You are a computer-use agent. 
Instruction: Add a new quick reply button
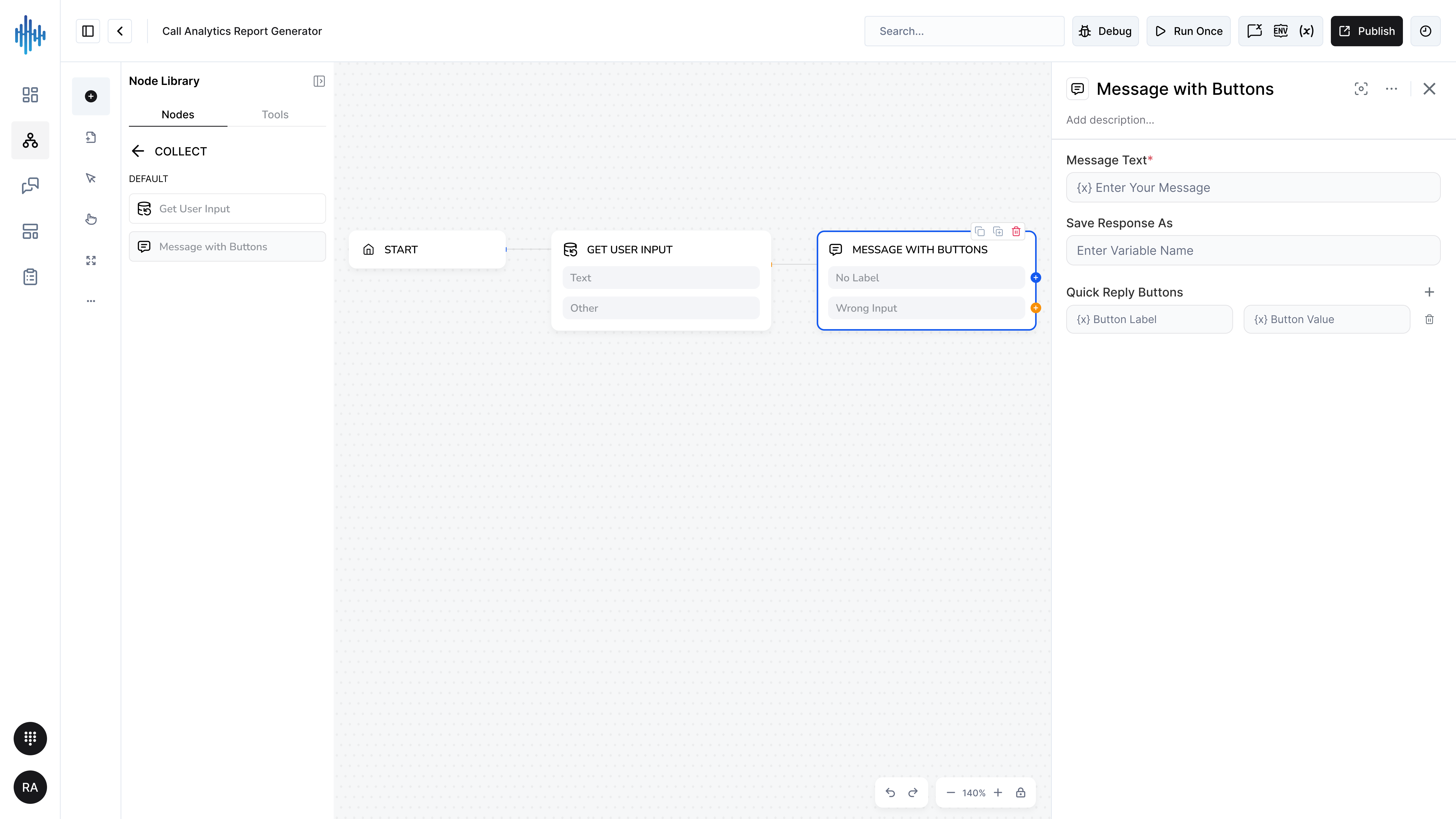coord(1429,292)
